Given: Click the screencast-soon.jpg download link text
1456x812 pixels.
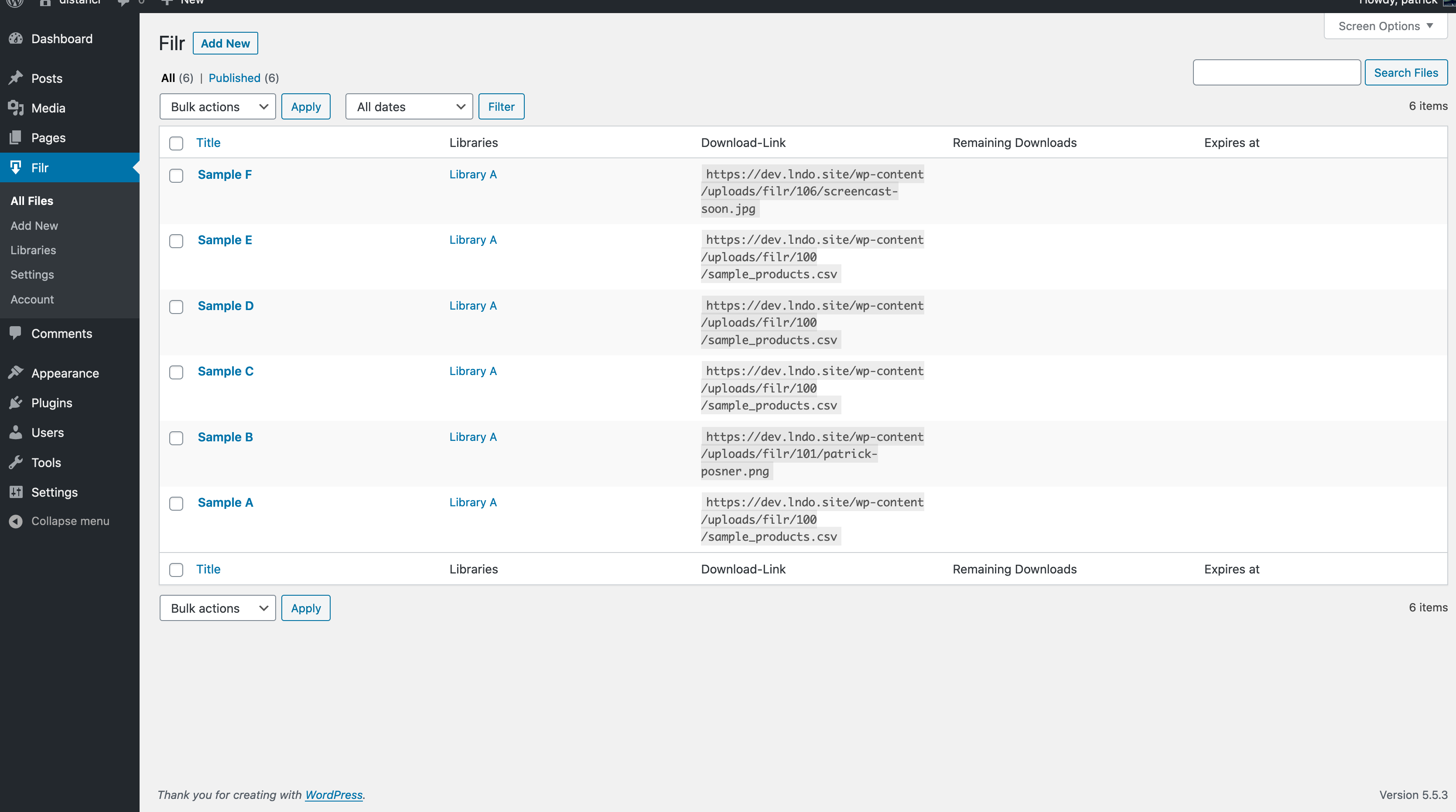Looking at the screenshot, I should (x=812, y=191).
